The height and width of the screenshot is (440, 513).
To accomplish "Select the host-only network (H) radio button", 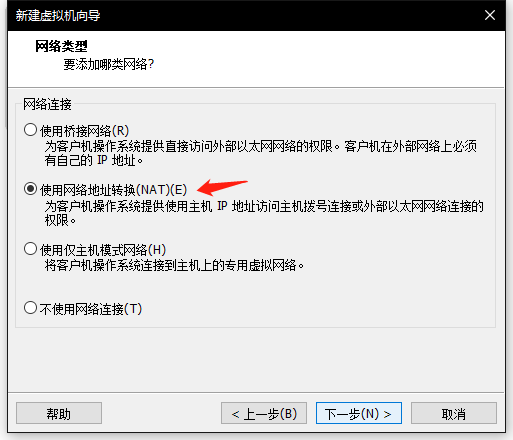I will pos(30,249).
